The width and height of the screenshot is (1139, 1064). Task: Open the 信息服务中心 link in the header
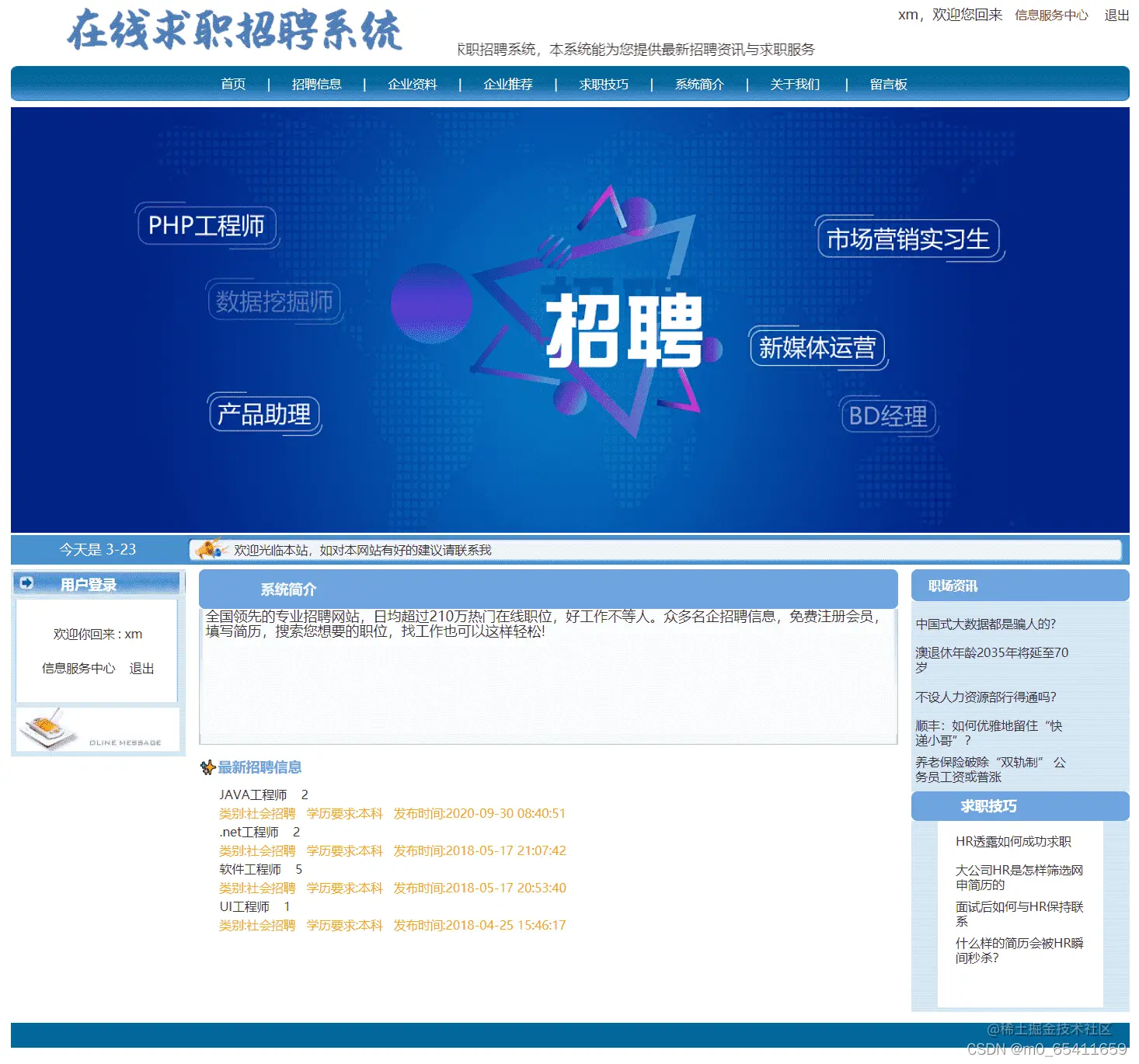[x=1050, y=14]
